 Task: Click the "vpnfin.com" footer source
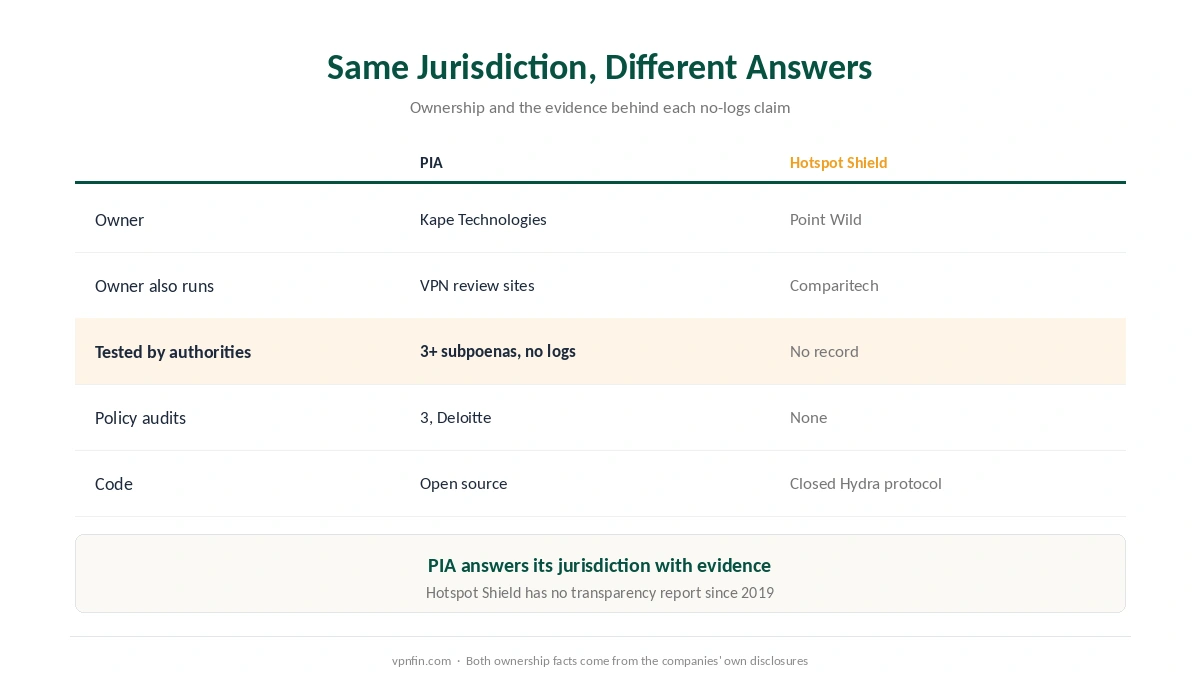421,661
